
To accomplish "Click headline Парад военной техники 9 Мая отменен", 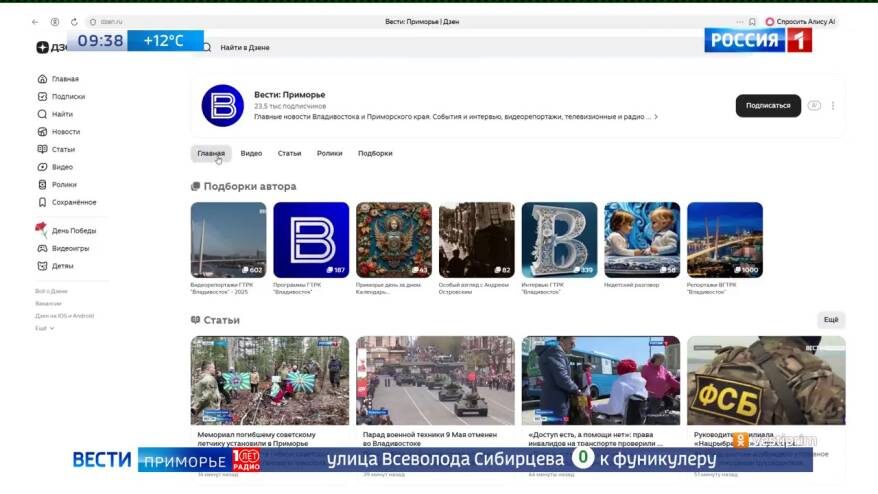I will pyautogui.click(x=429, y=439).
